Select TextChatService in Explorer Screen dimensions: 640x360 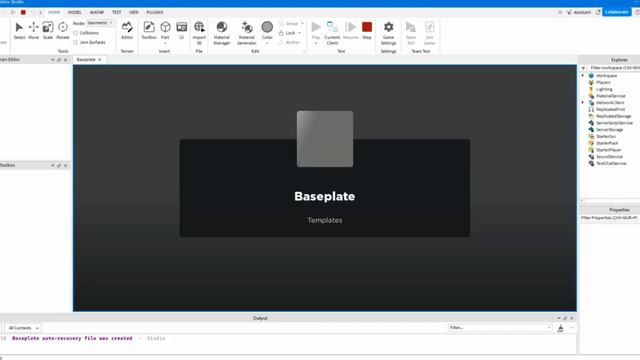tap(611, 163)
